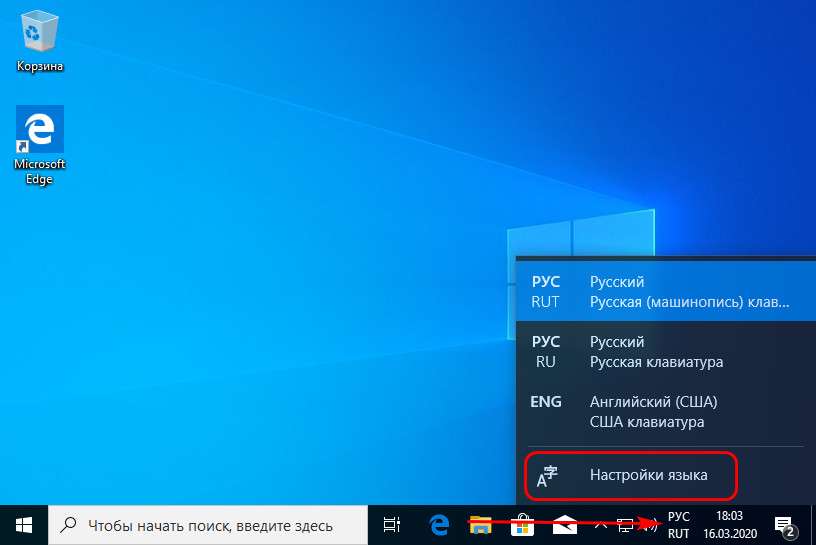The width and height of the screenshot is (816, 545).
Task: Open the Recycle Bin (Корзина) desktop icon
Action: tap(39, 42)
